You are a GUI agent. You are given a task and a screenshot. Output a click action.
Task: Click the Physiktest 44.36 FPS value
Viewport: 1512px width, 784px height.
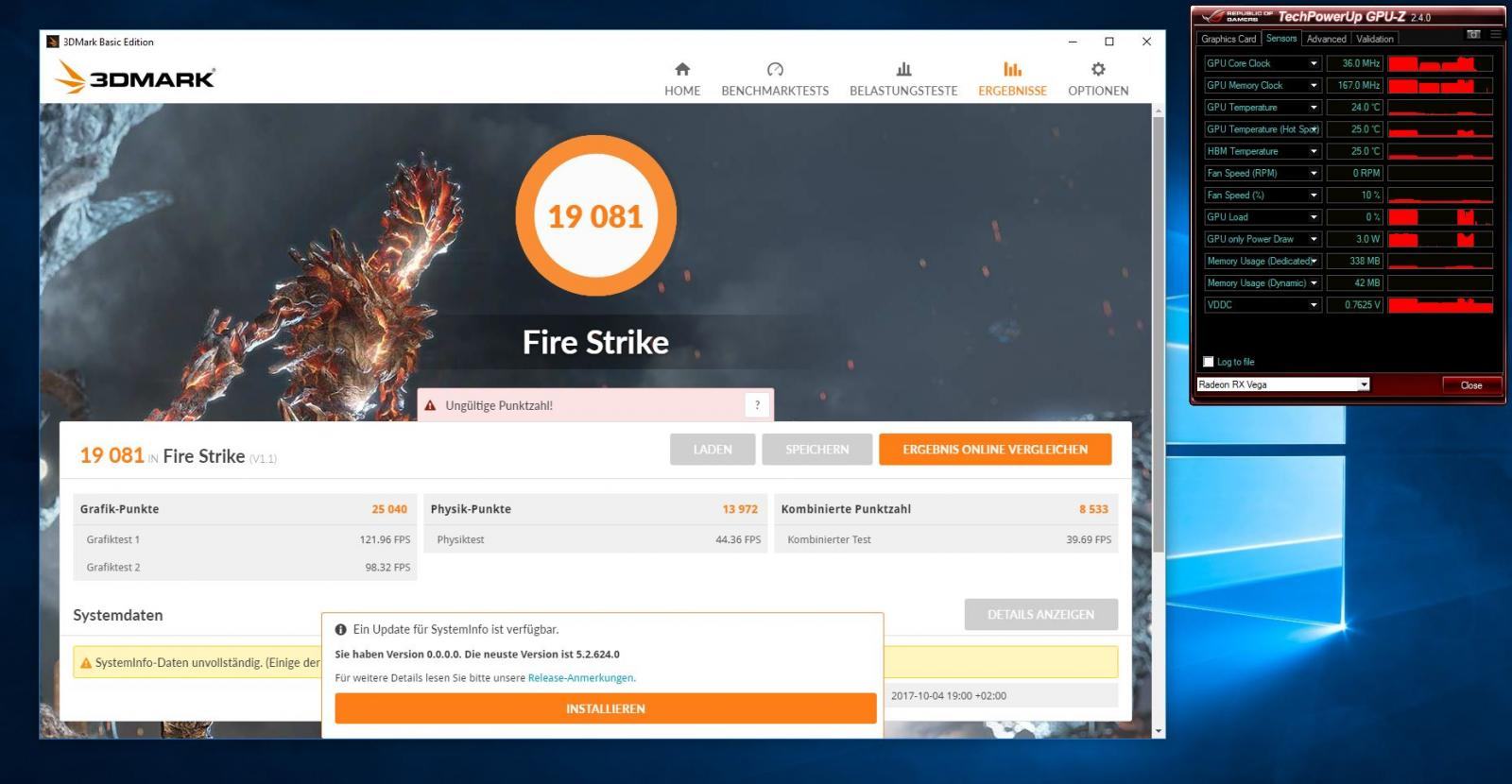click(x=738, y=539)
